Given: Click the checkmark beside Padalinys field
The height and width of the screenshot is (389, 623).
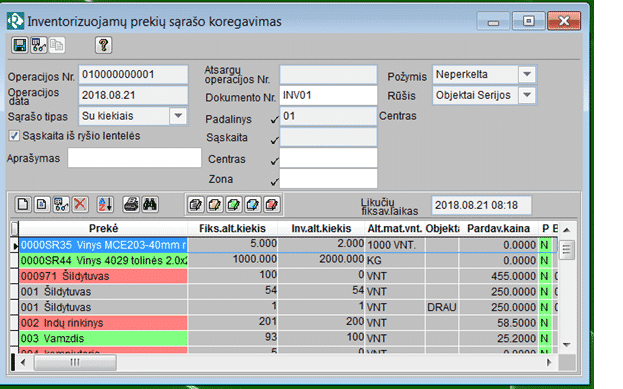Looking at the screenshot, I should (274, 119).
